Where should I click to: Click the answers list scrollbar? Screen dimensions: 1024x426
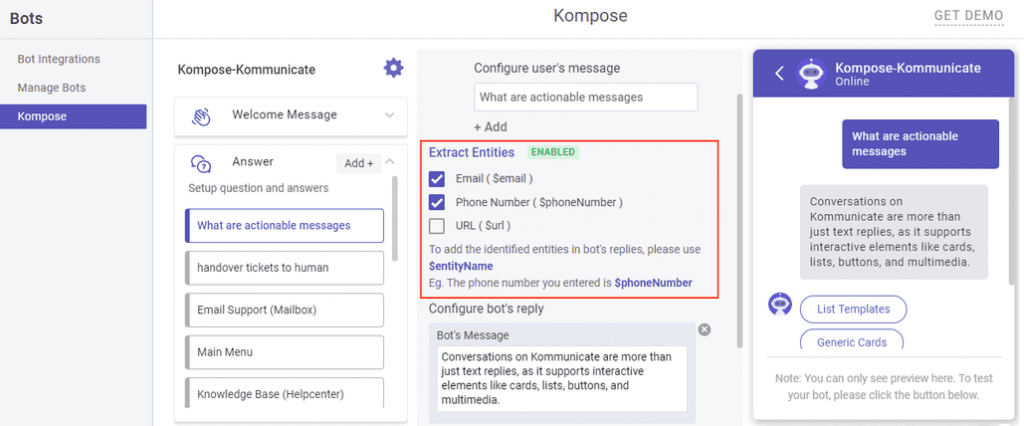coord(394,218)
